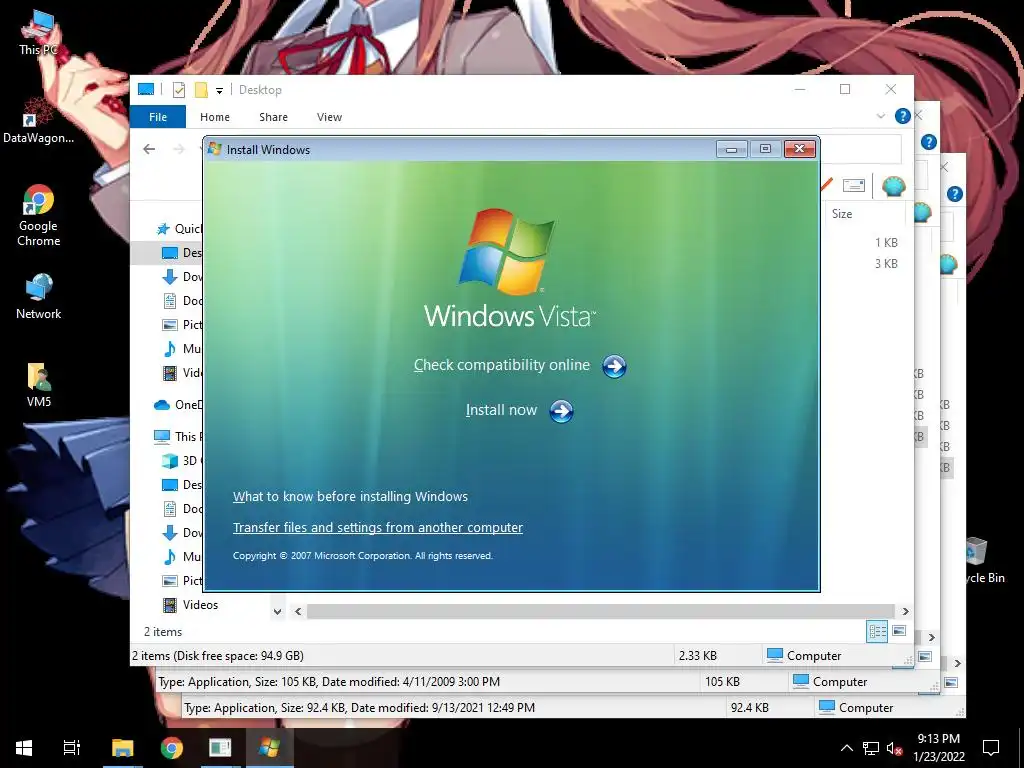Click the help icon of the second Explorer window
Image resolution: width=1024 pixels, height=768 pixels.
click(x=929, y=142)
